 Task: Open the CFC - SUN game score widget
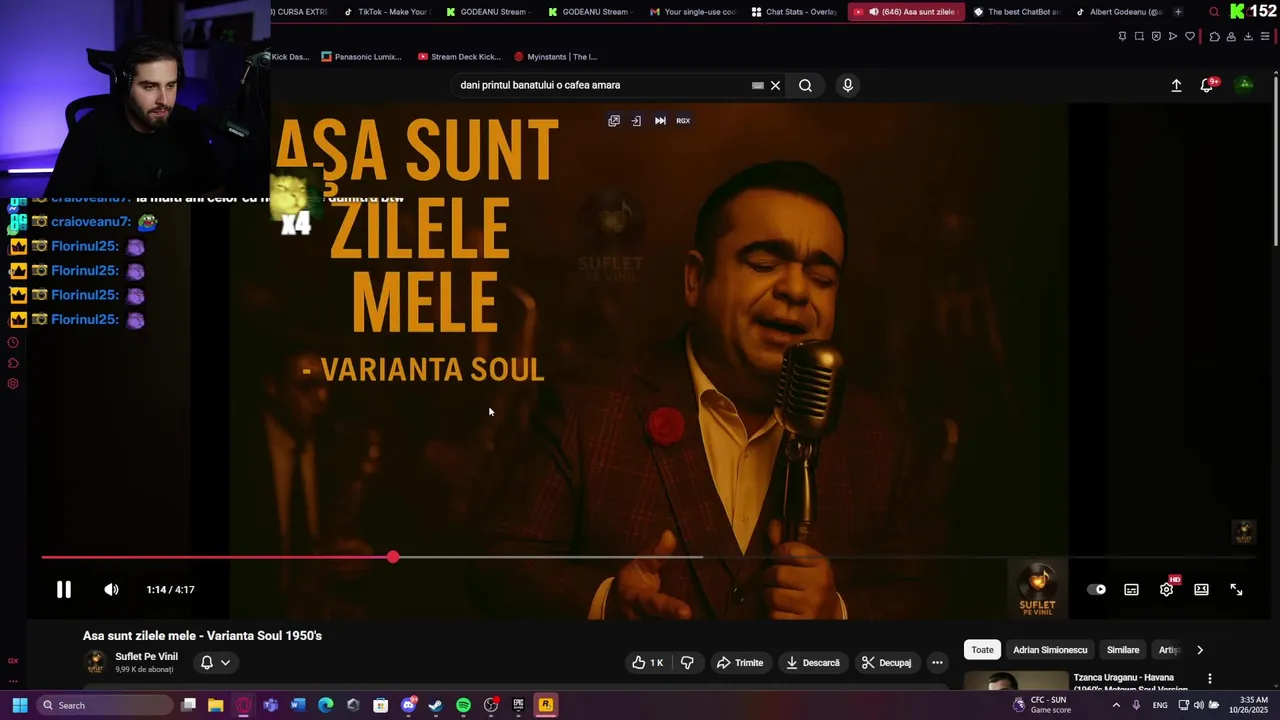tap(1041, 705)
